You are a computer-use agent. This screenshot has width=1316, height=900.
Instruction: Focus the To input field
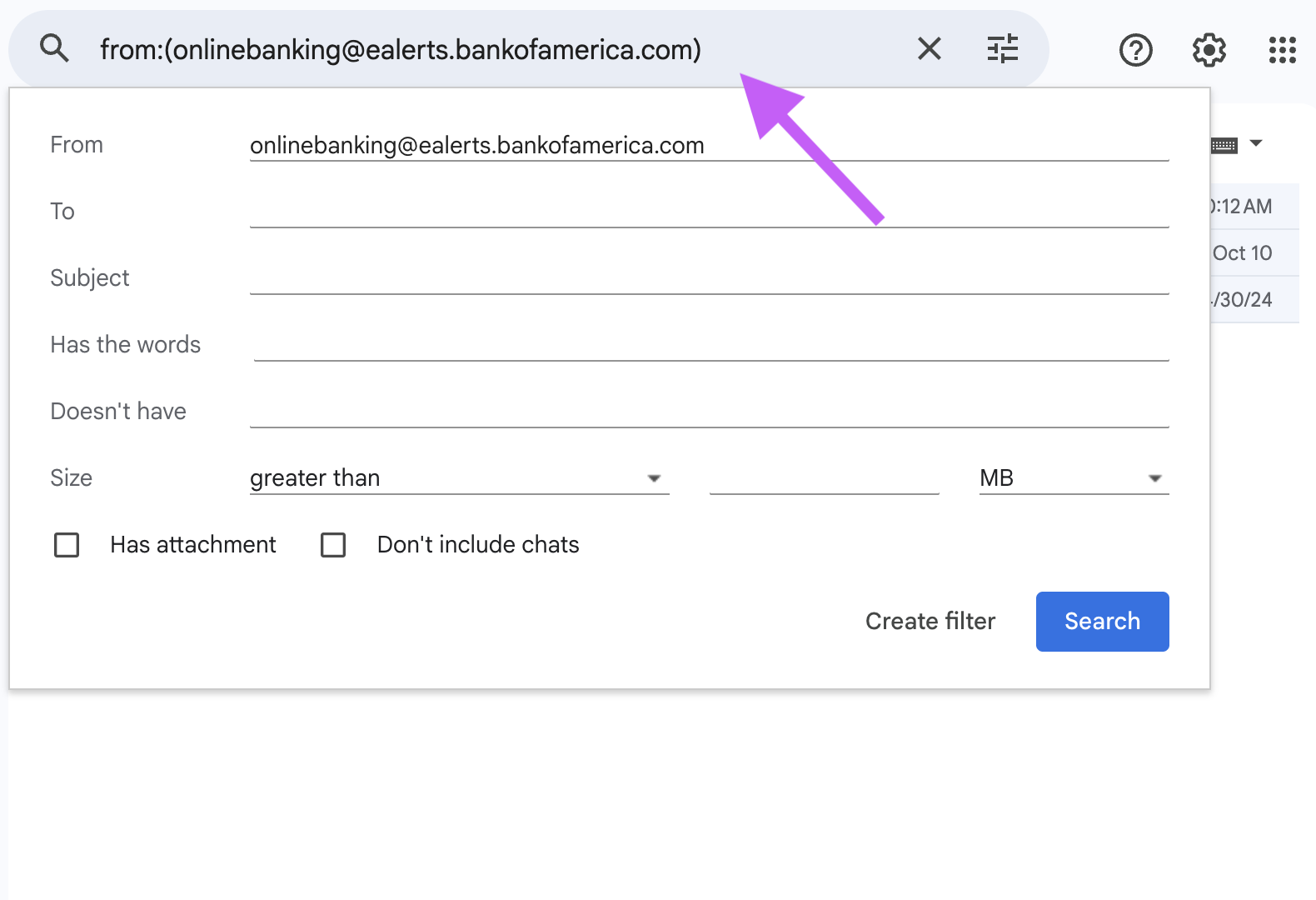point(708,212)
